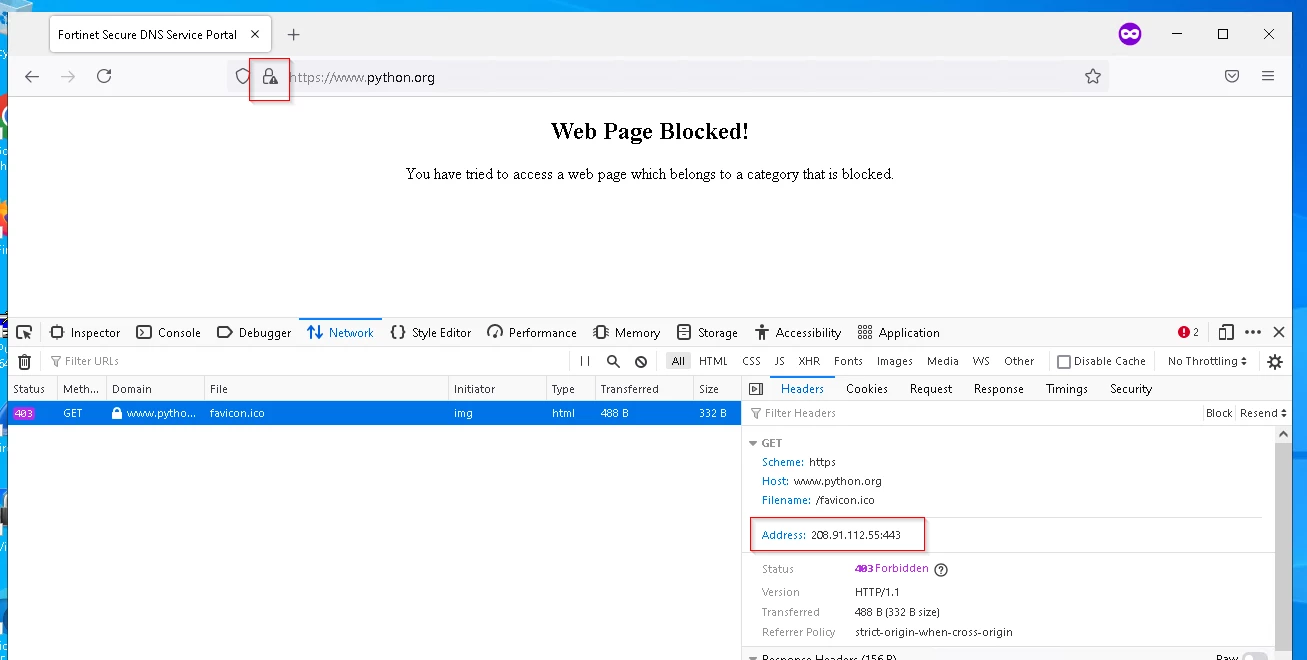Filter requests by XHR

tap(809, 361)
